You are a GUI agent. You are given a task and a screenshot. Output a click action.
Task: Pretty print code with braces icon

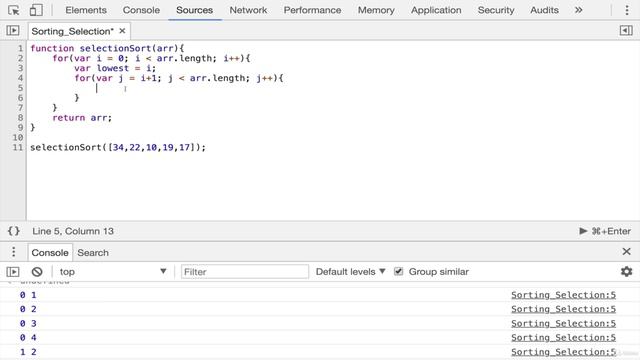(x=13, y=231)
